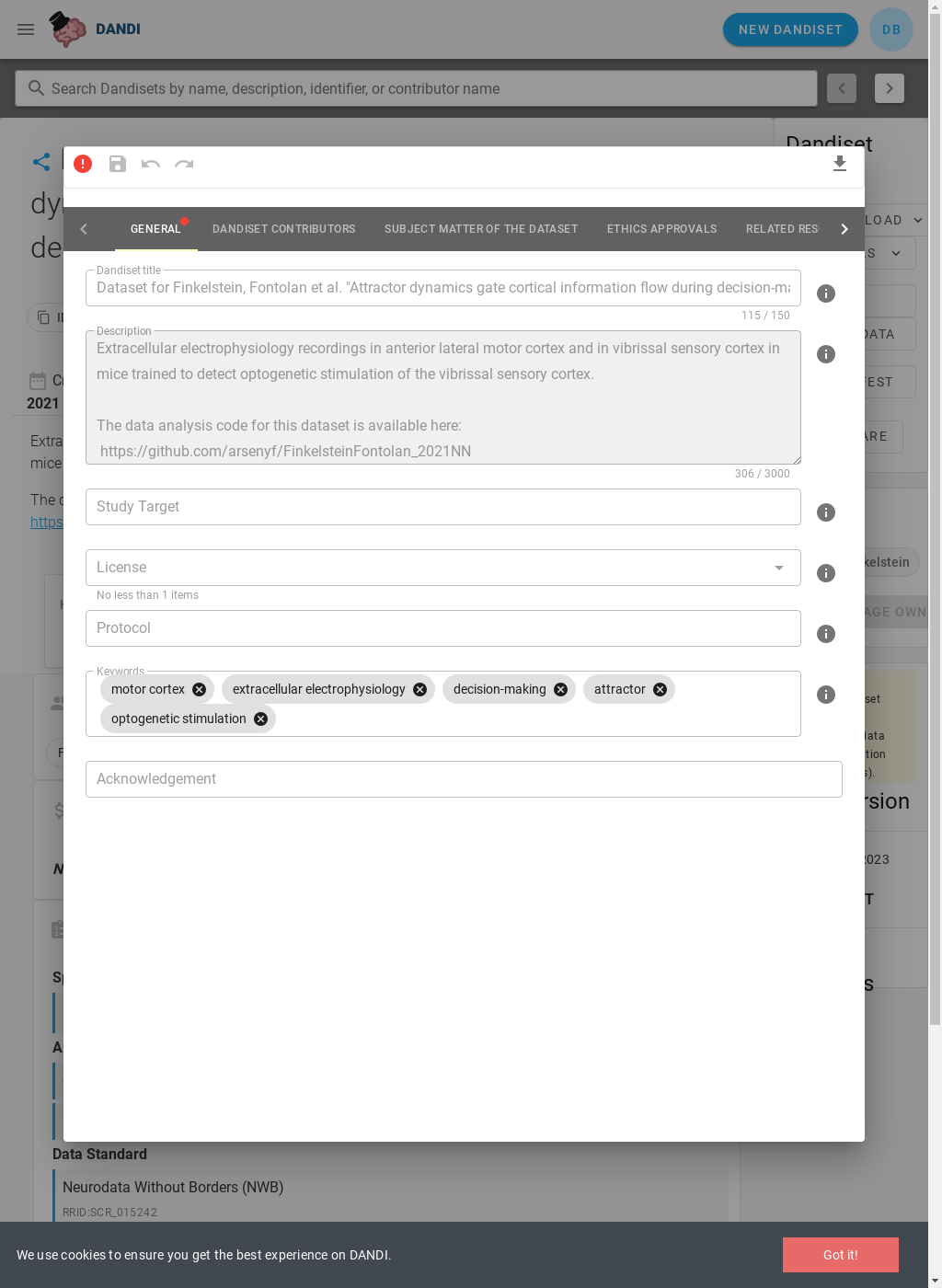Go to the next search result
This screenshot has height=1288, width=942.
(x=890, y=88)
